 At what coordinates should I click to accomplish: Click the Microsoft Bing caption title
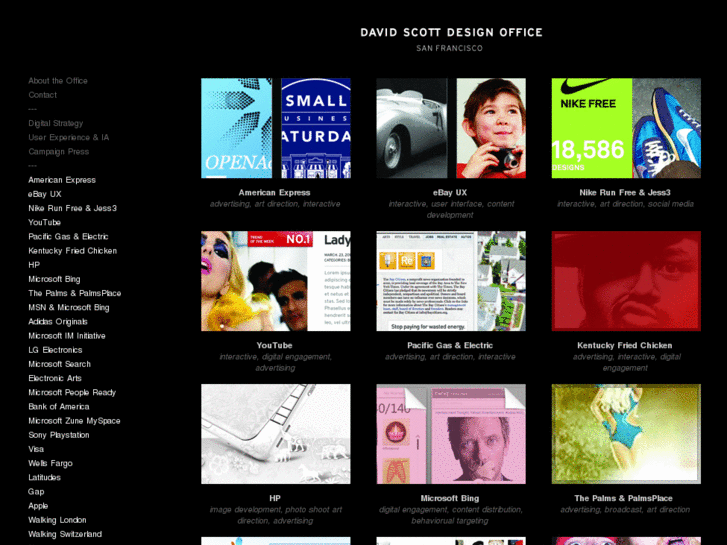pyautogui.click(x=450, y=498)
